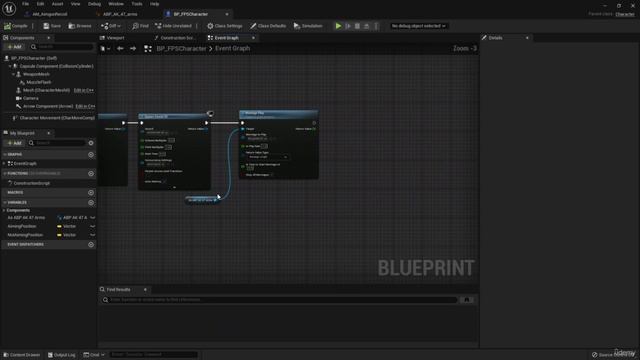
Task: Open the Help menu
Action: [154, 4]
